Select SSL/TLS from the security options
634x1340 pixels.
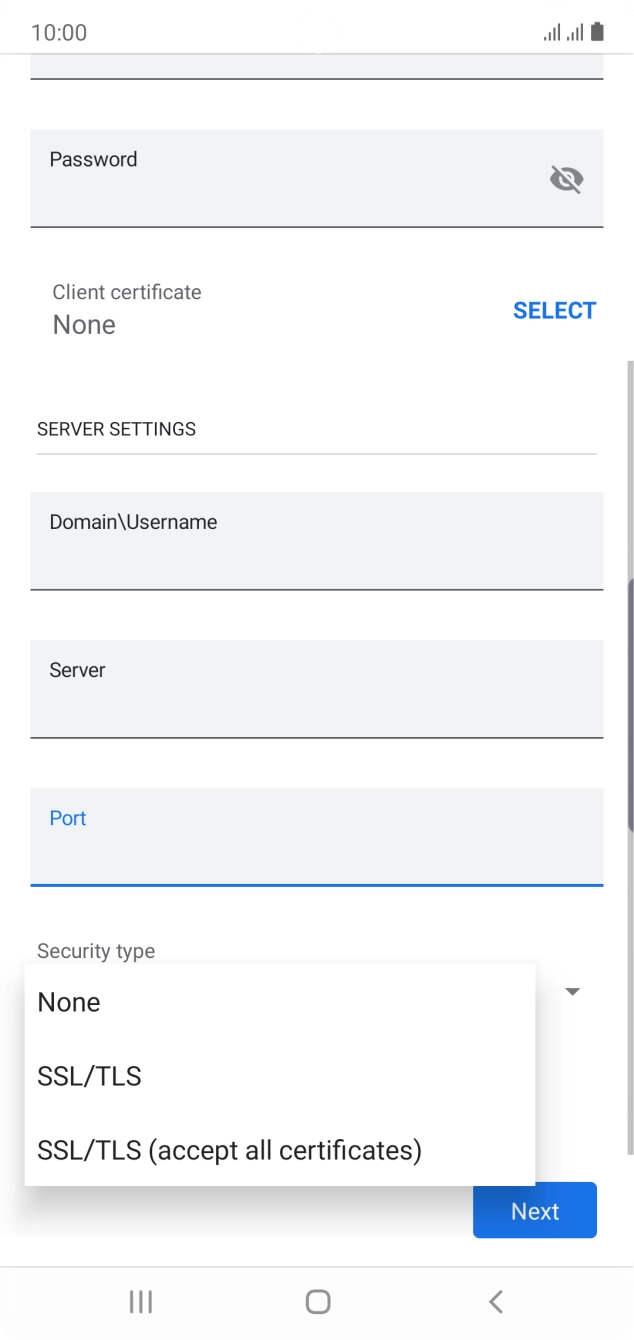tap(89, 1076)
